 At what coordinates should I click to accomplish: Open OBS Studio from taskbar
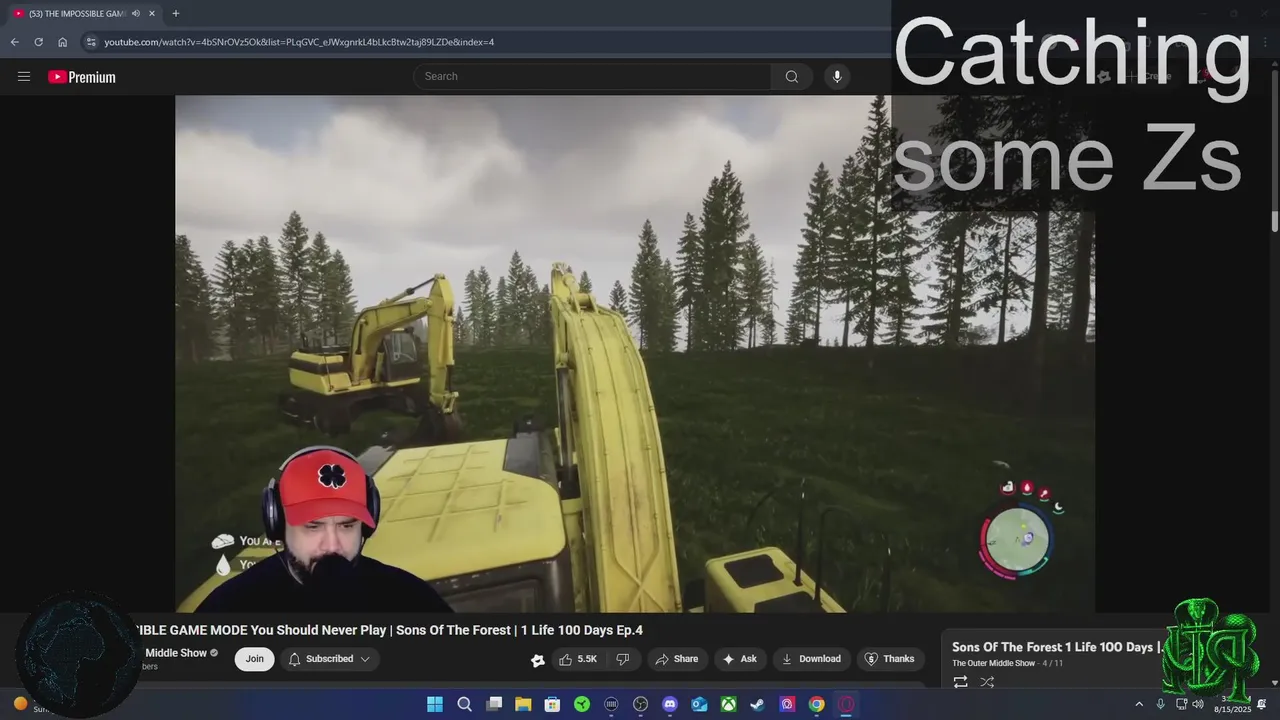click(641, 704)
